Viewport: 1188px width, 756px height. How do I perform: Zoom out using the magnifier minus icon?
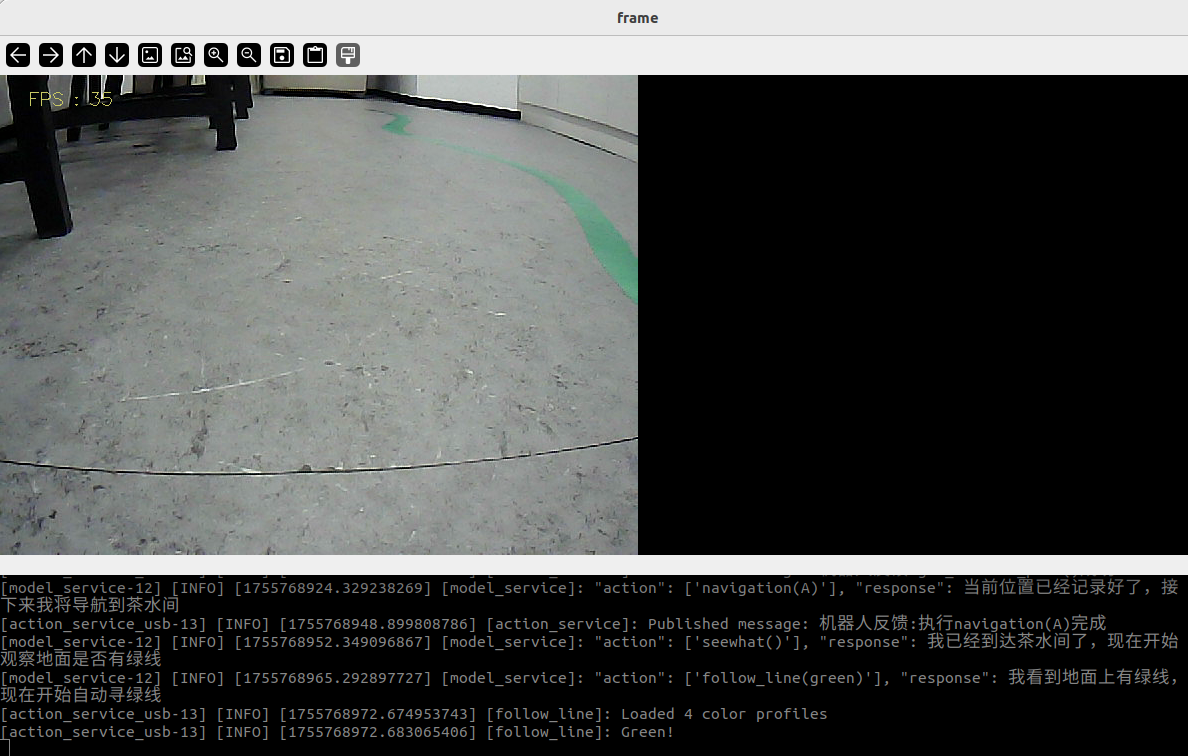[x=249, y=55]
